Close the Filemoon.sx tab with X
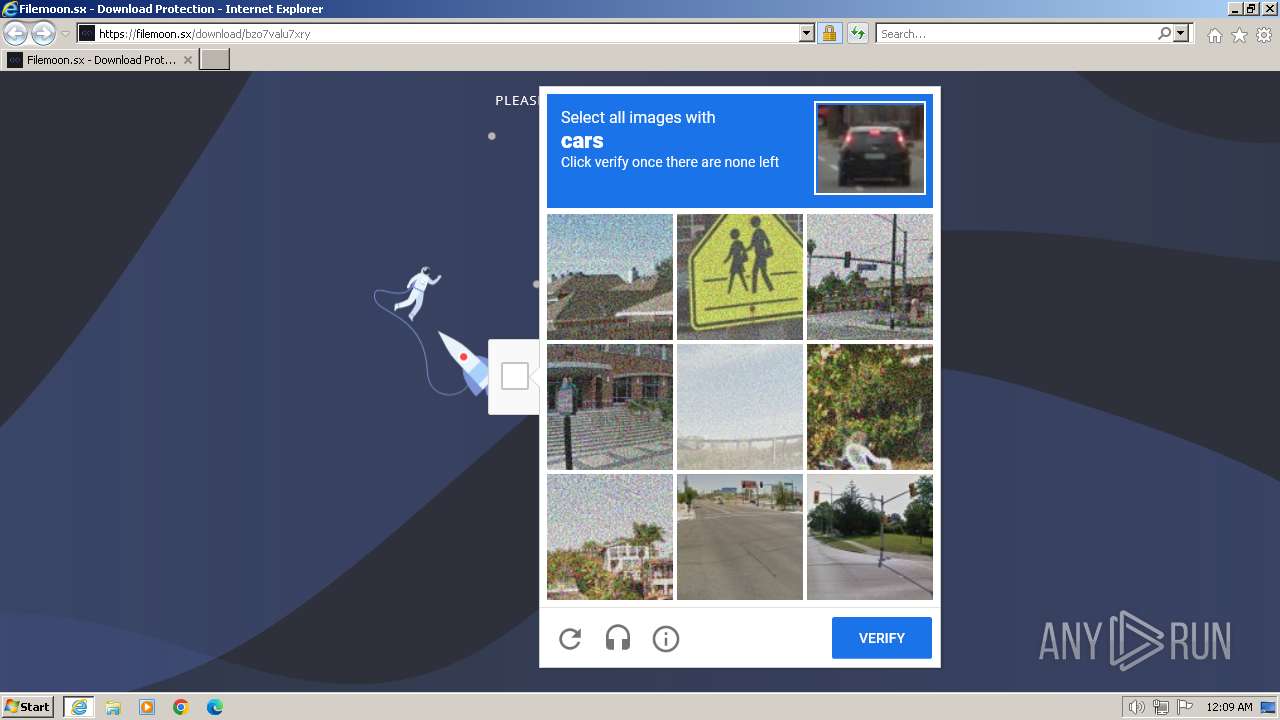This screenshot has height=720, width=1280. (187, 60)
